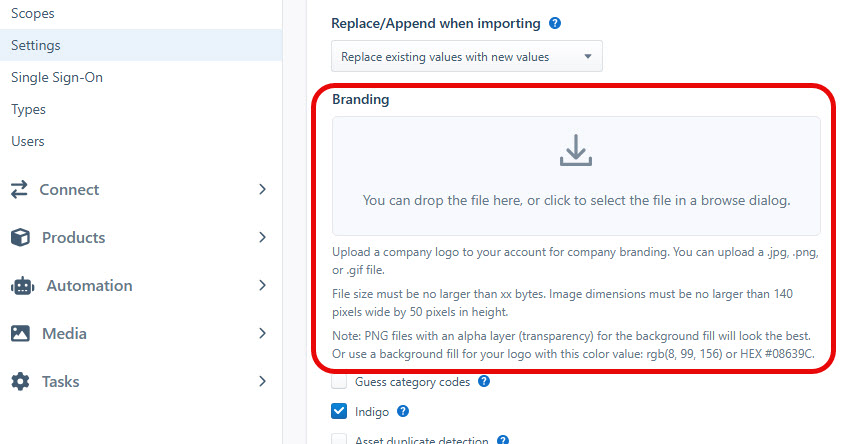Expand the Products section chevron

(x=262, y=238)
